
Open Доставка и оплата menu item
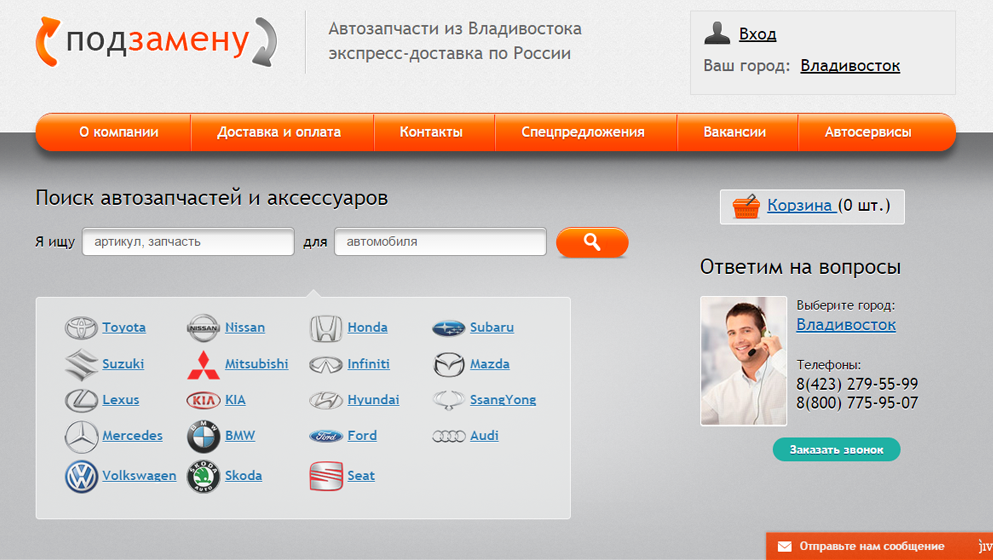tap(279, 132)
